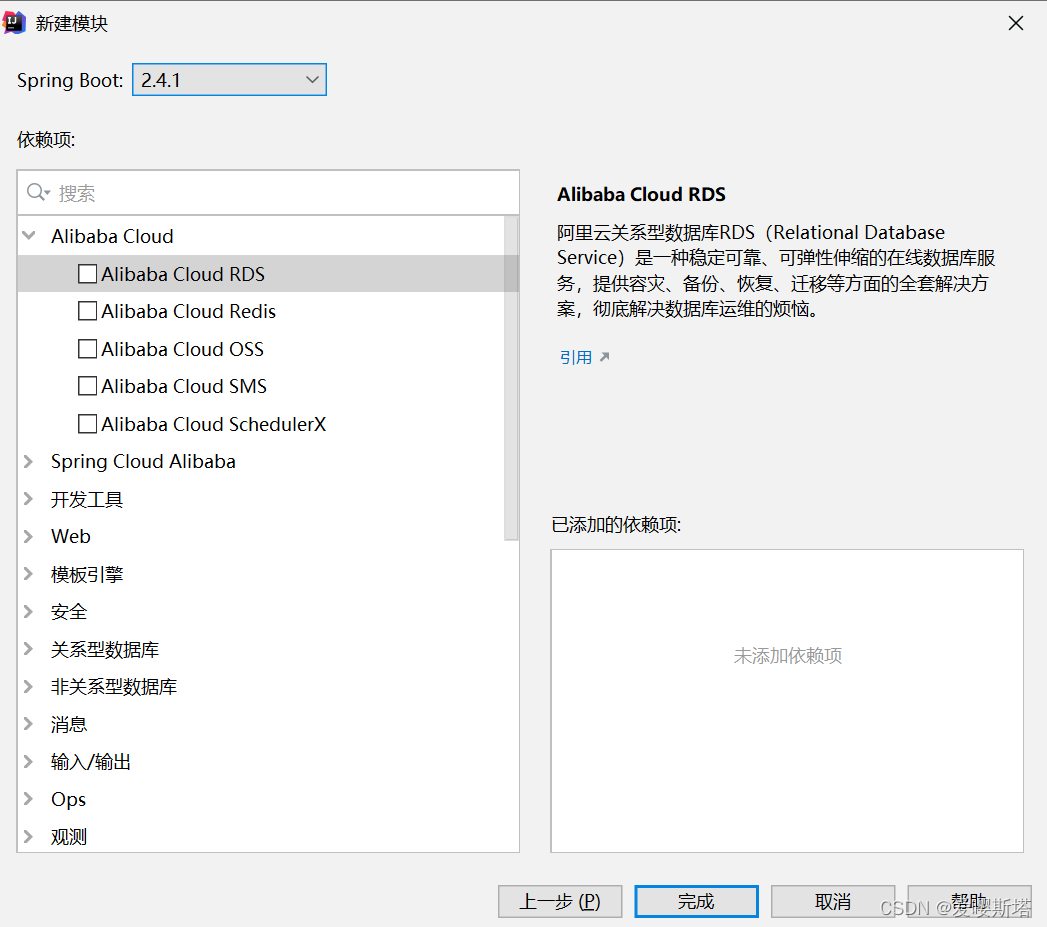The height and width of the screenshot is (927, 1047).
Task: Expand the 非关系型数据库 category
Action: [29, 686]
